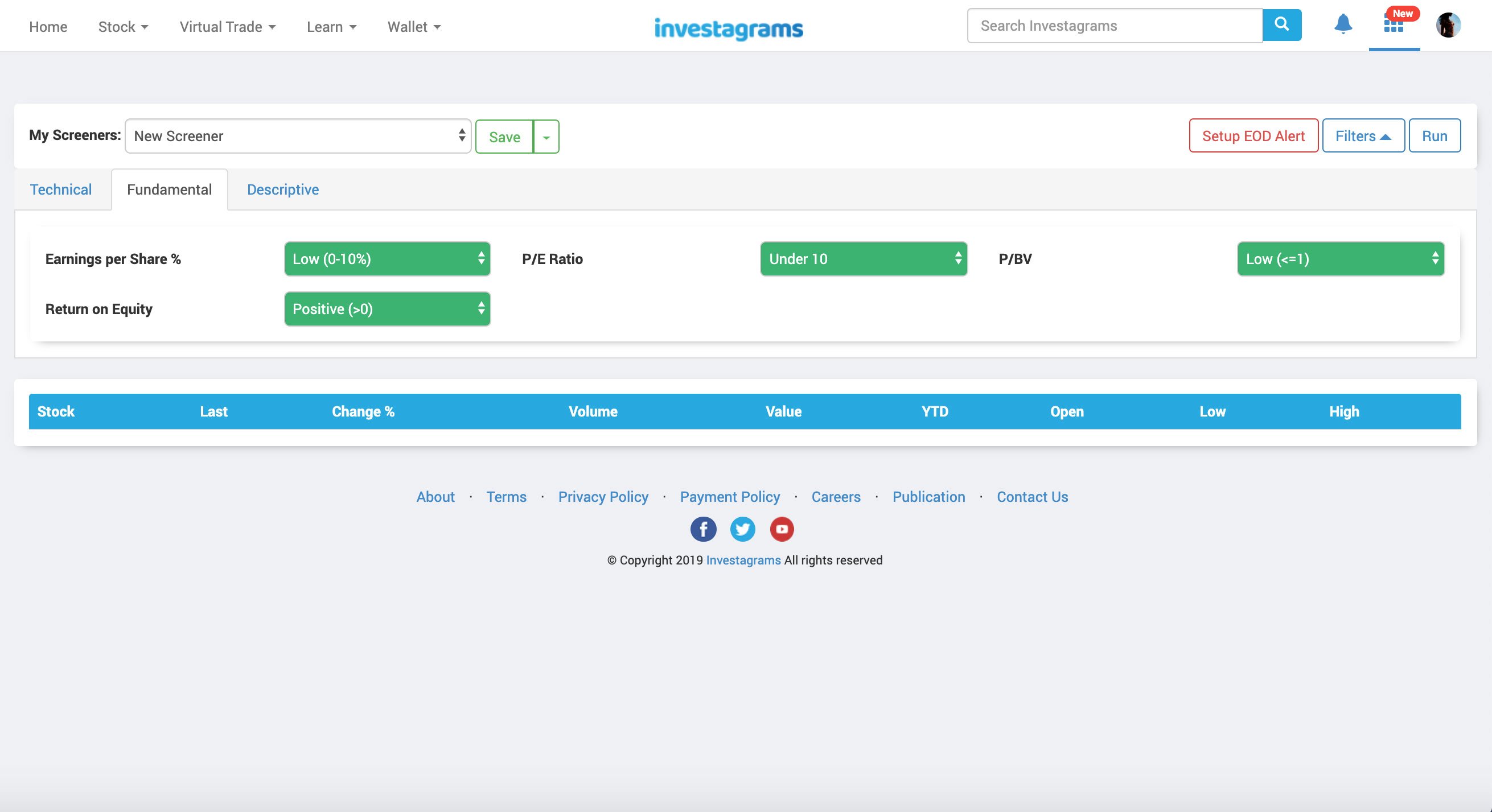Screen dimensions: 1492x812
Task: Expand the Wallet menu
Action: pos(414,27)
